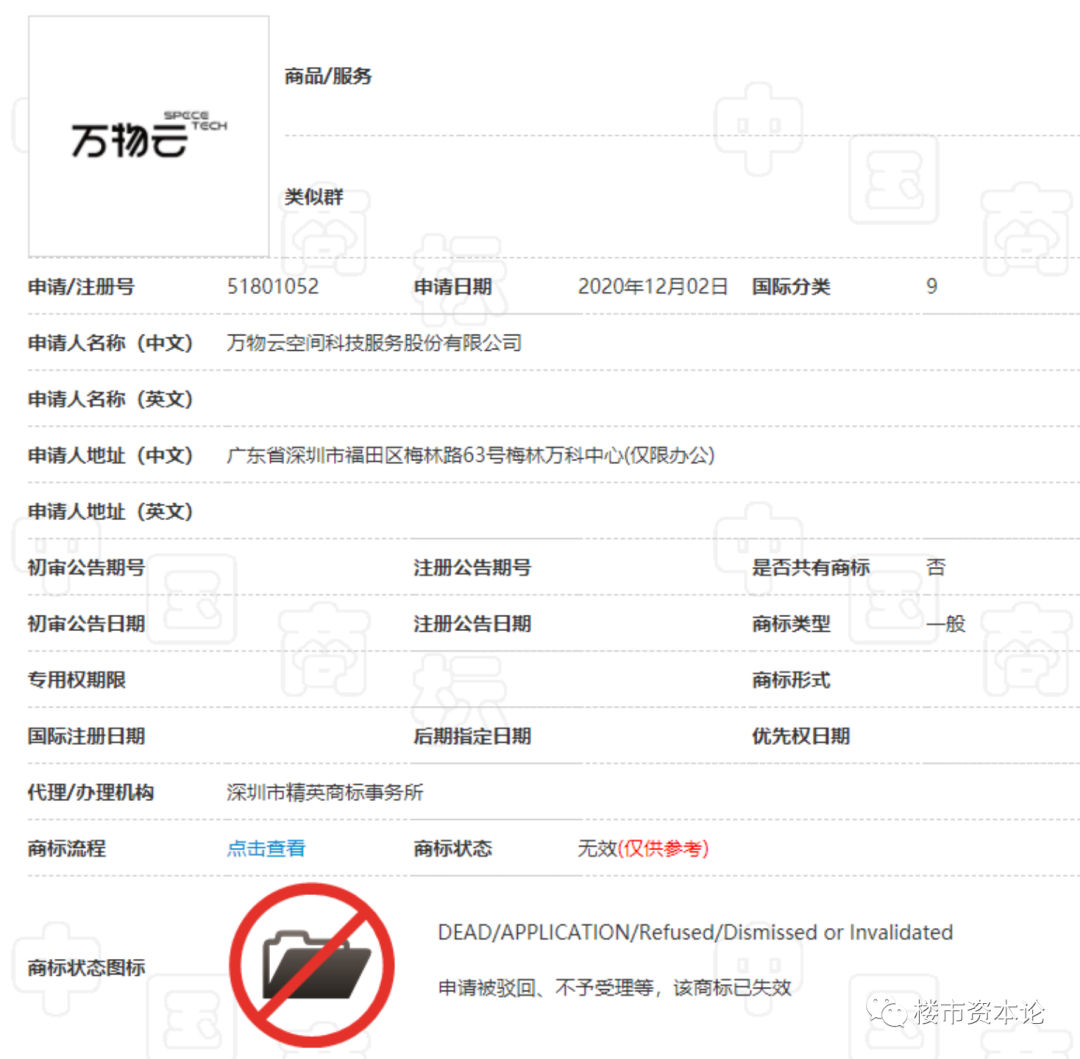Open the 万物云 trademark logo thumbnail
The height and width of the screenshot is (1059, 1080).
tap(149, 136)
